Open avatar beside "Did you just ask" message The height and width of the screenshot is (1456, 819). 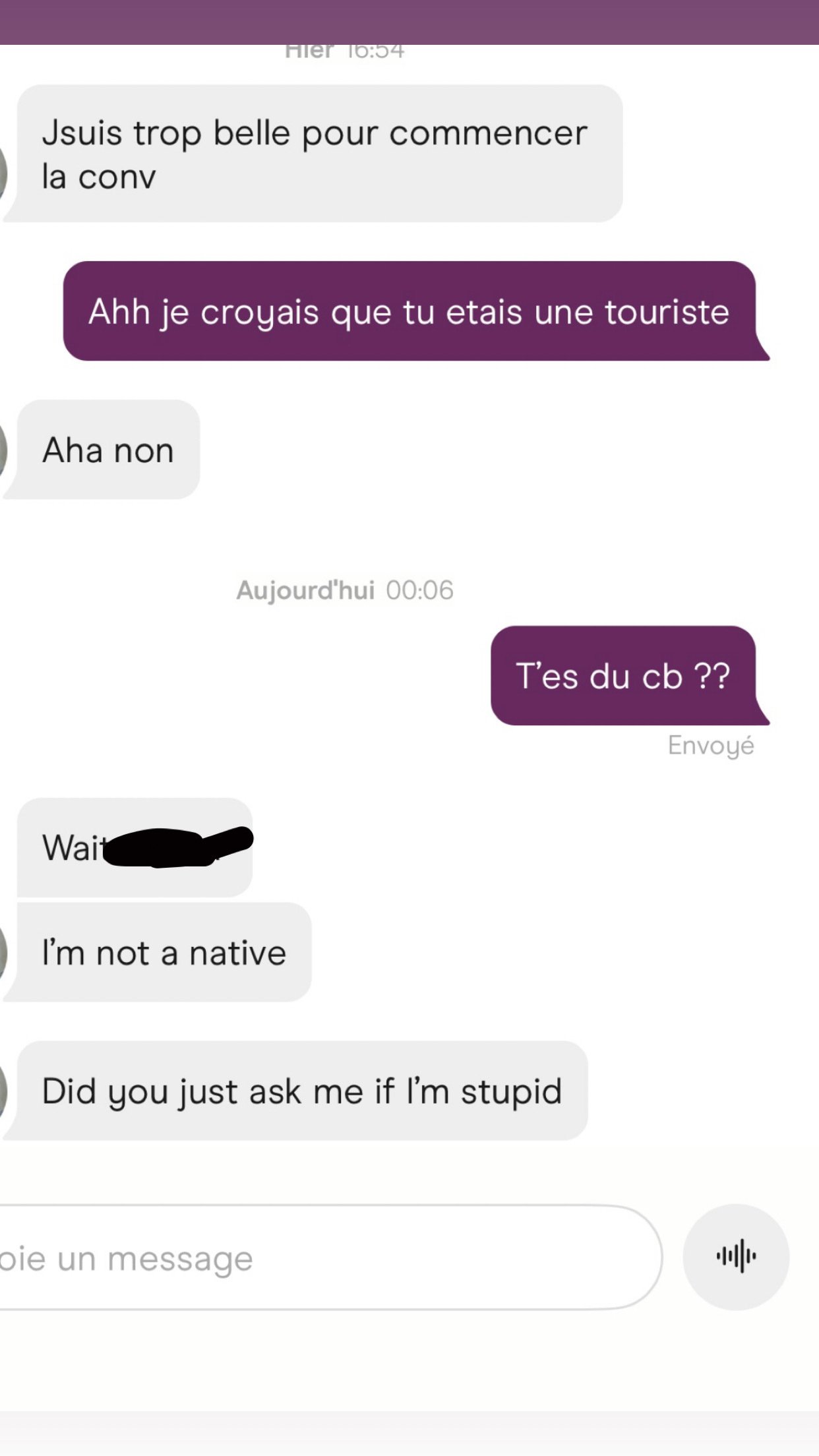point(3,1091)
